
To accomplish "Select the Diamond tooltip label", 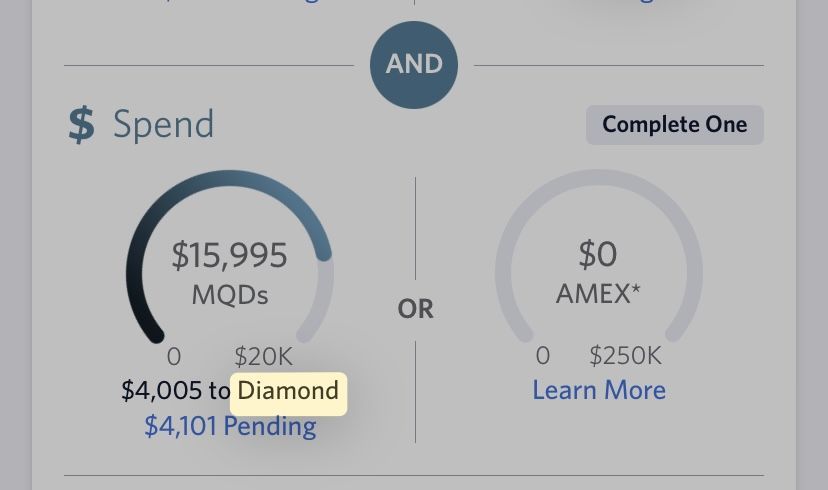I will (x=288, y=391).
